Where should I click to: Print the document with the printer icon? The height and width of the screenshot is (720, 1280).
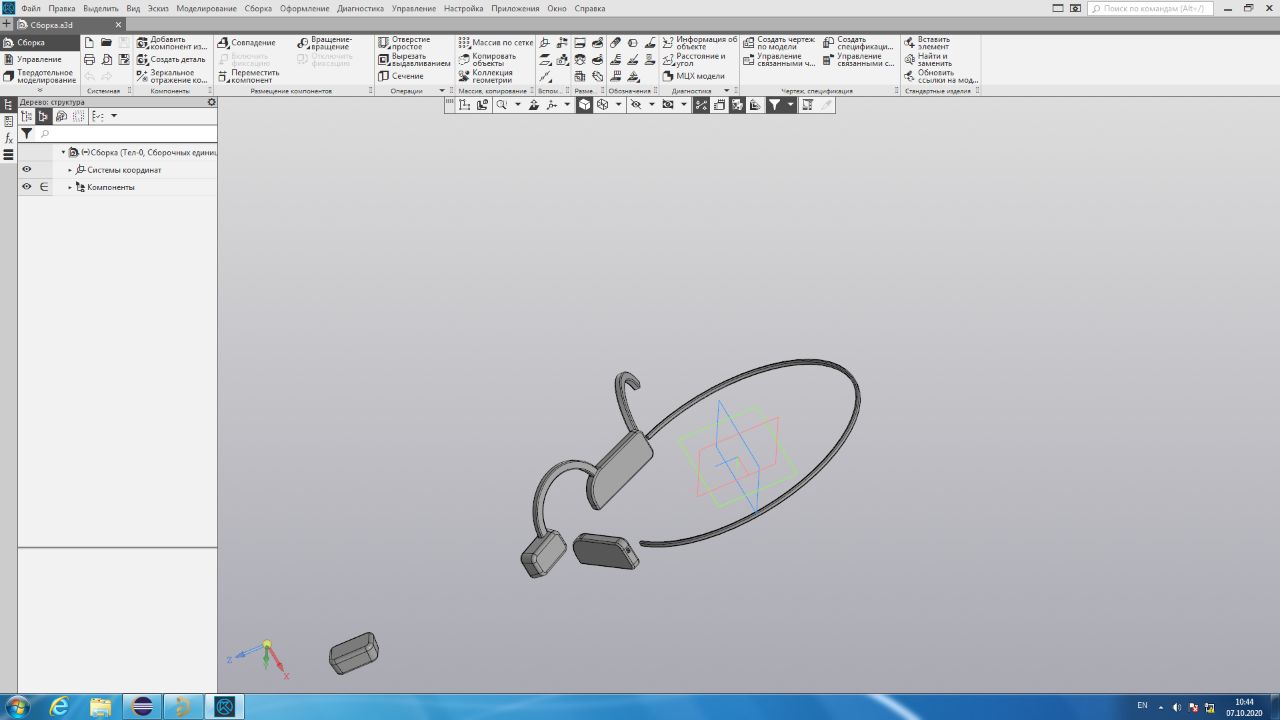pos(89,59)
